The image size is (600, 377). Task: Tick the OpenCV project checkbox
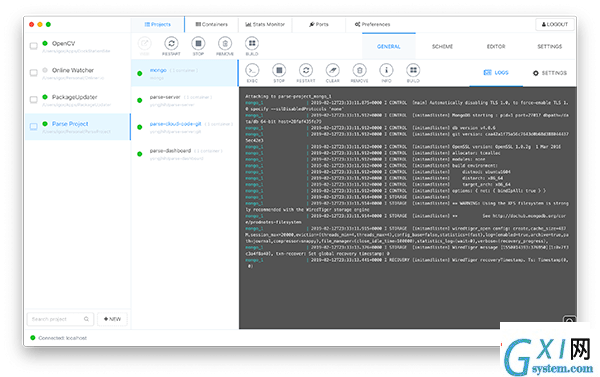pyautogui.click(x=34, y=46)
